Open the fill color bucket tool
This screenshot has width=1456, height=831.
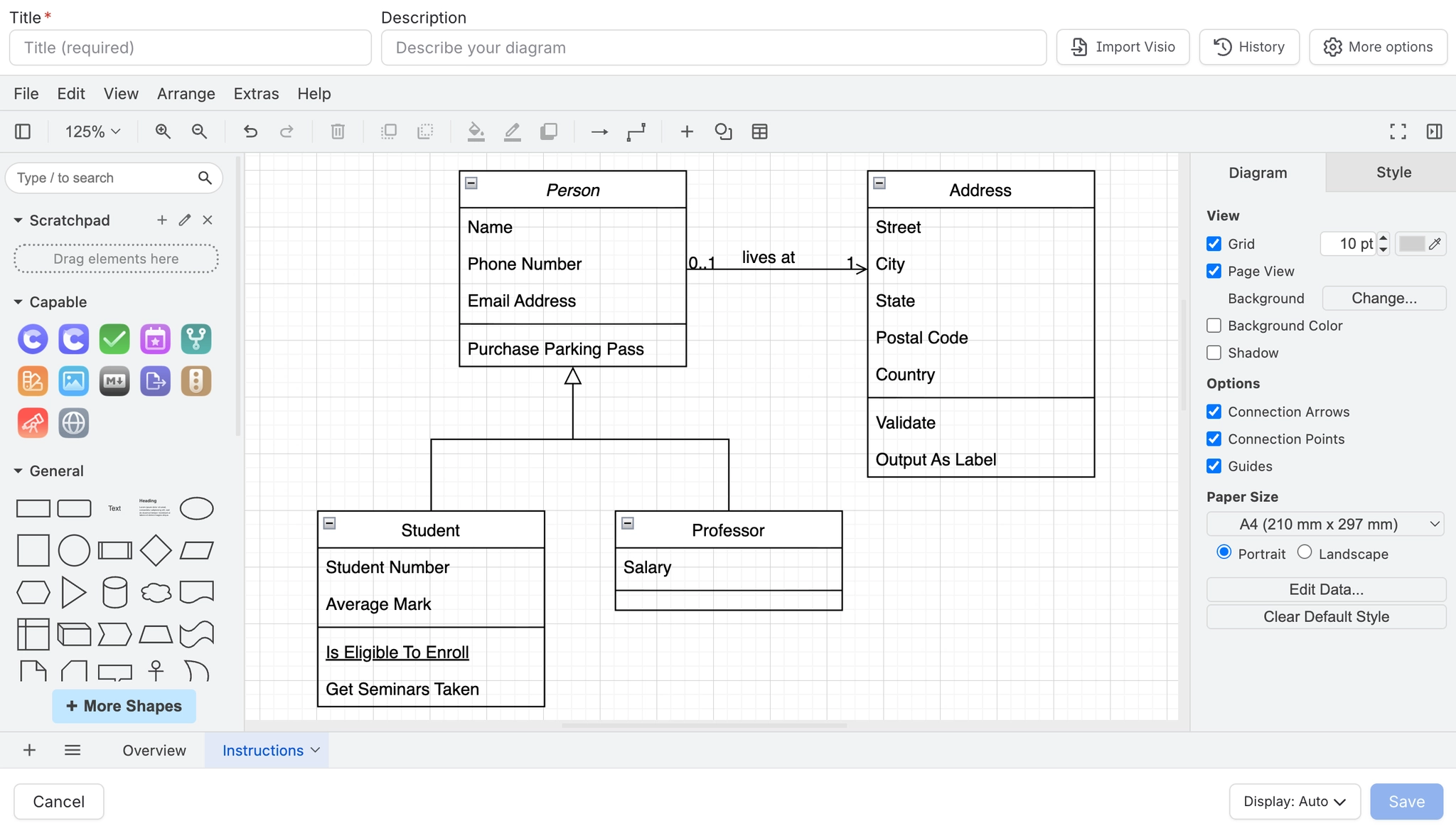pos(476,132)
